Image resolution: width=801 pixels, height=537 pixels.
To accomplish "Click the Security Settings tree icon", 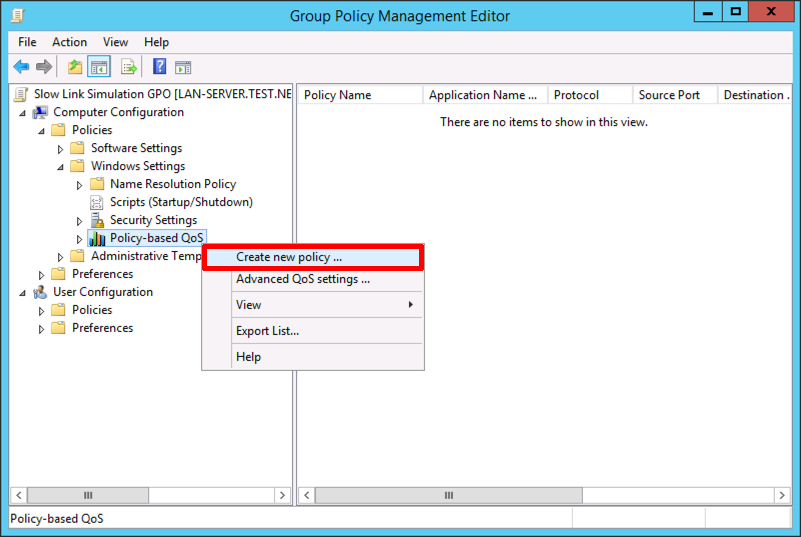I will [x=97, y=220].
